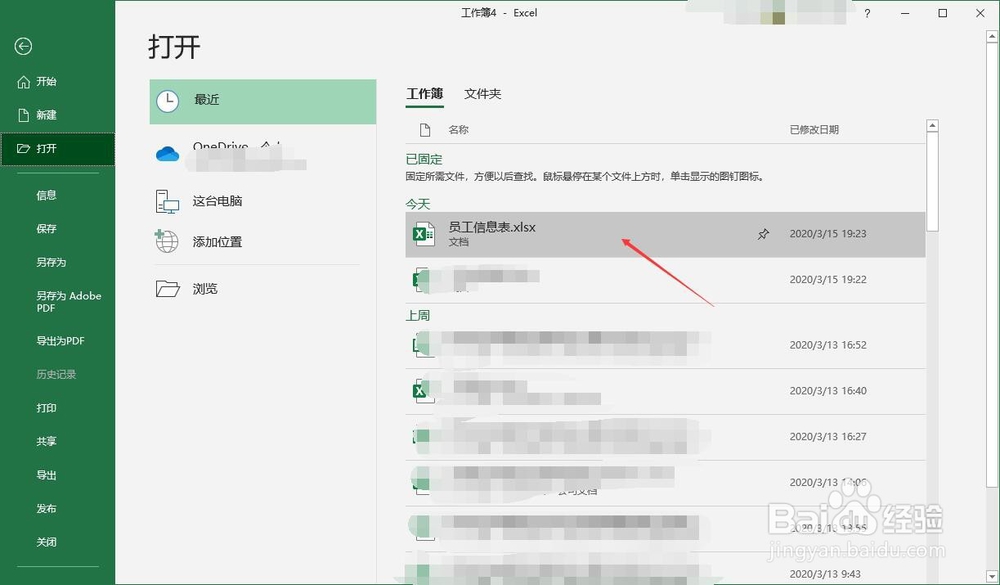This screenshot has height=585, width=1000.
Task: Click the open folder icon beside 打开
Action: pyautogui.click(x=24, y=149)
